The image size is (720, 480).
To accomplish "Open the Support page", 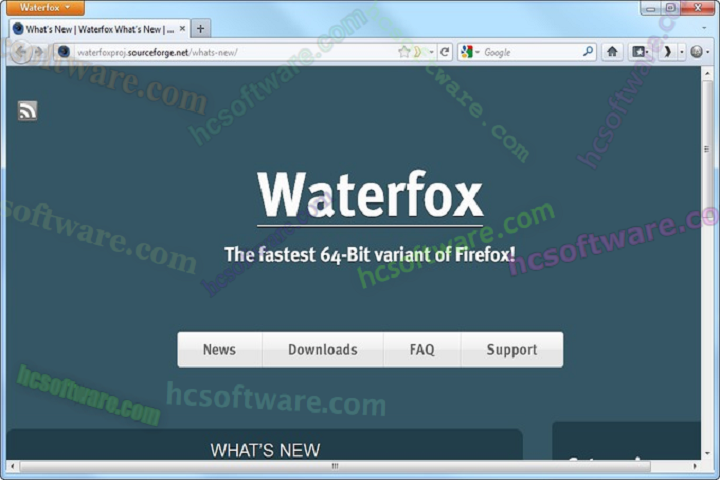I will pyautogui.click(x=512, y=350).
